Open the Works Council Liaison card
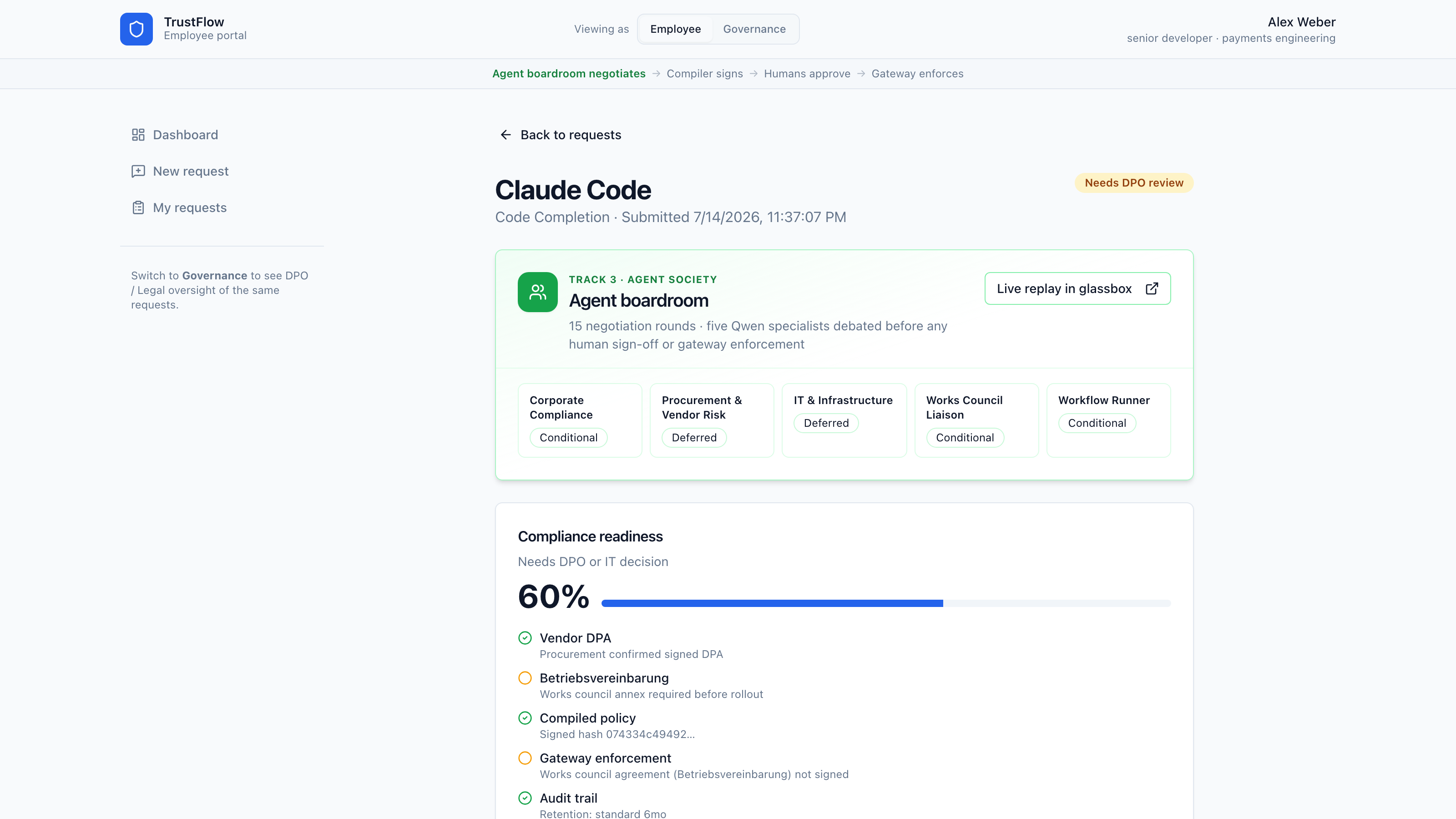The image size is (1456, 819). pyautogui.click(x=976, y=420)
